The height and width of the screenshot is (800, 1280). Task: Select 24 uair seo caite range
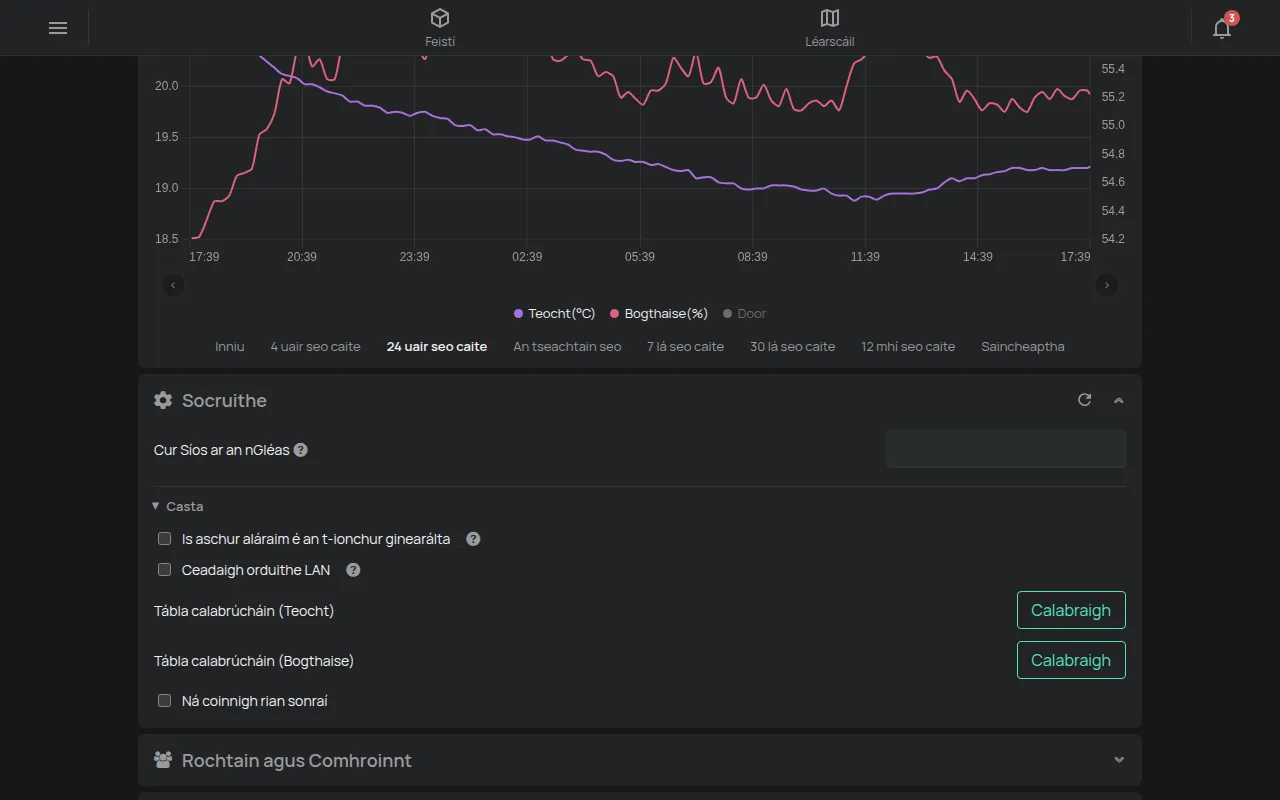coord(437,347)
